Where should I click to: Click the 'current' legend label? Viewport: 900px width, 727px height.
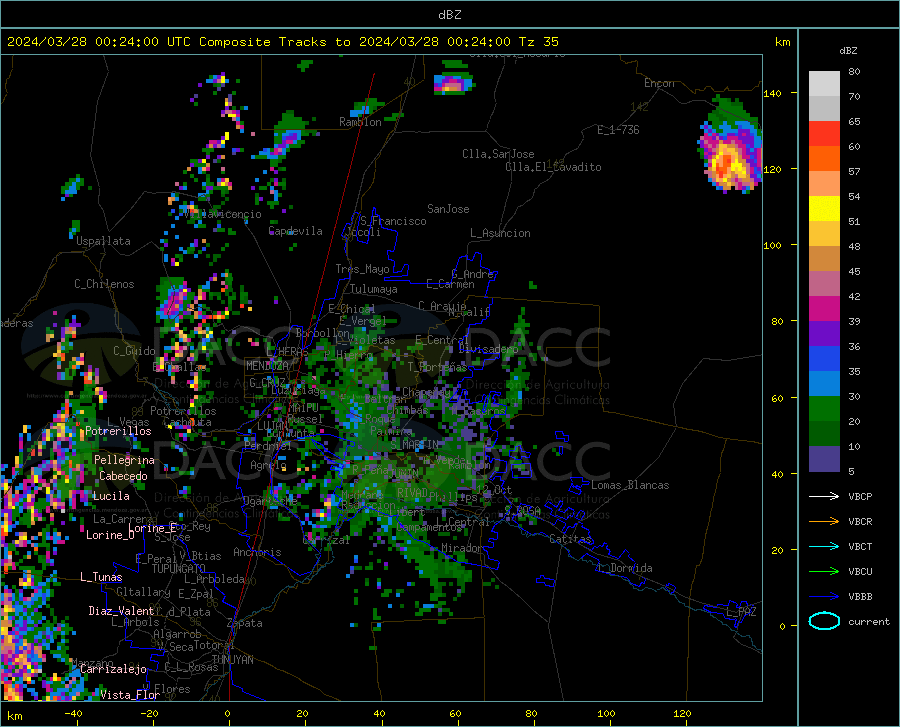[868, 621]
